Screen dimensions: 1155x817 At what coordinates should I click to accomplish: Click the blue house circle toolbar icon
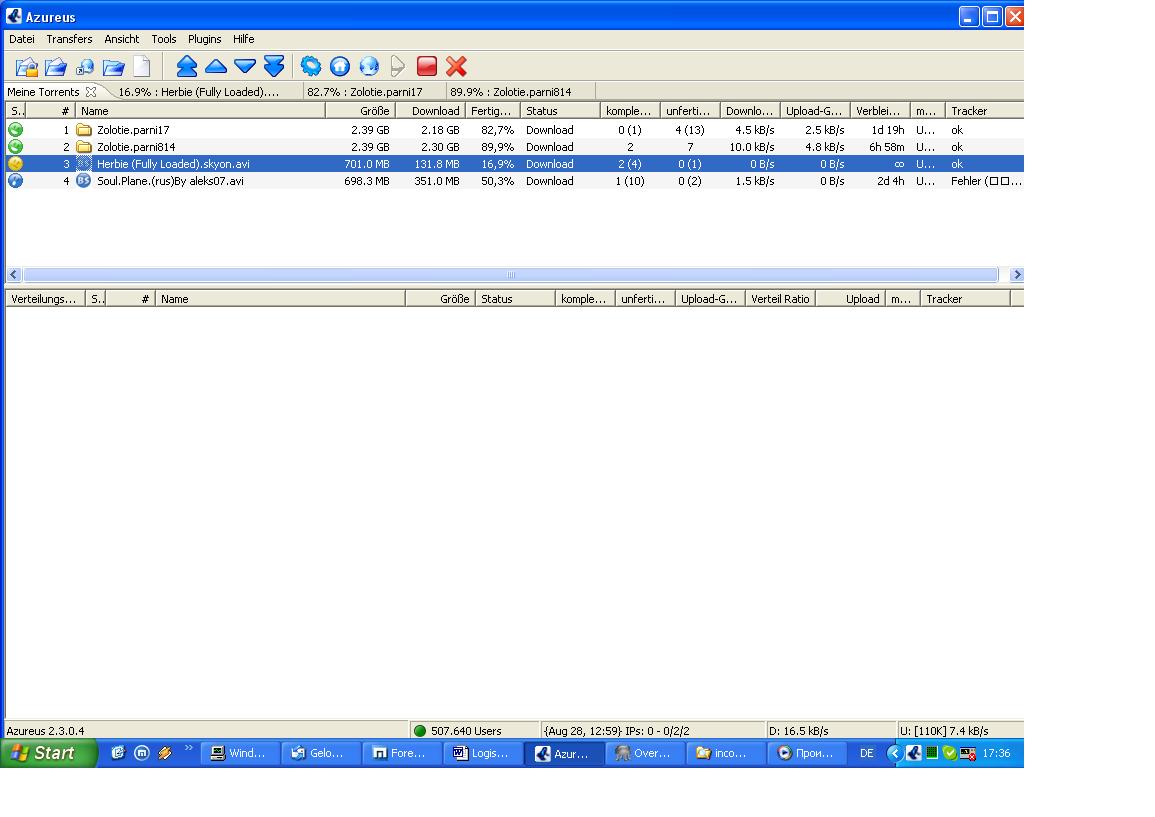pyautogui.click(x=340, y=66)
